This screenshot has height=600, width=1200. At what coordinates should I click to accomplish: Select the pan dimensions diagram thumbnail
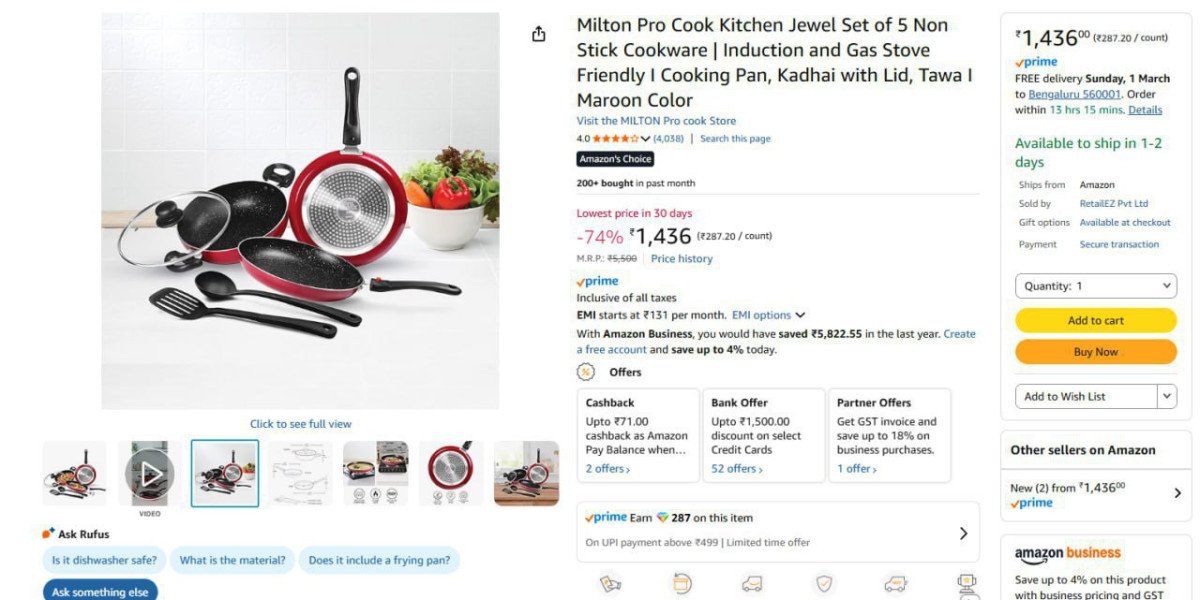coord(300,473)
